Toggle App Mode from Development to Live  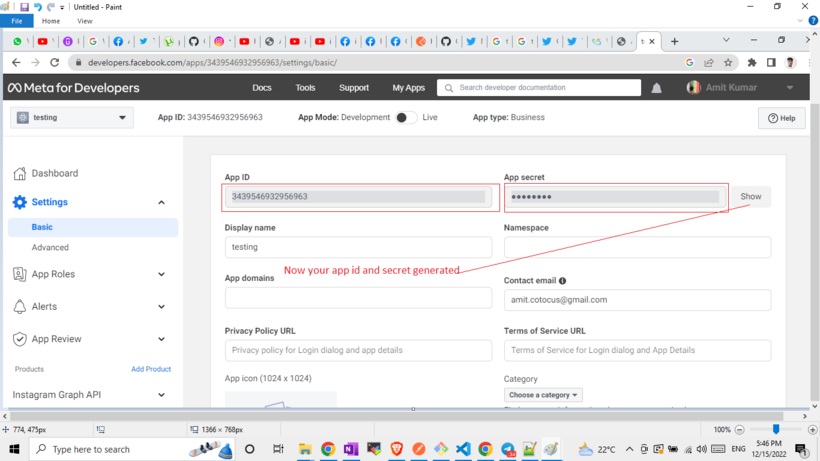404,117
